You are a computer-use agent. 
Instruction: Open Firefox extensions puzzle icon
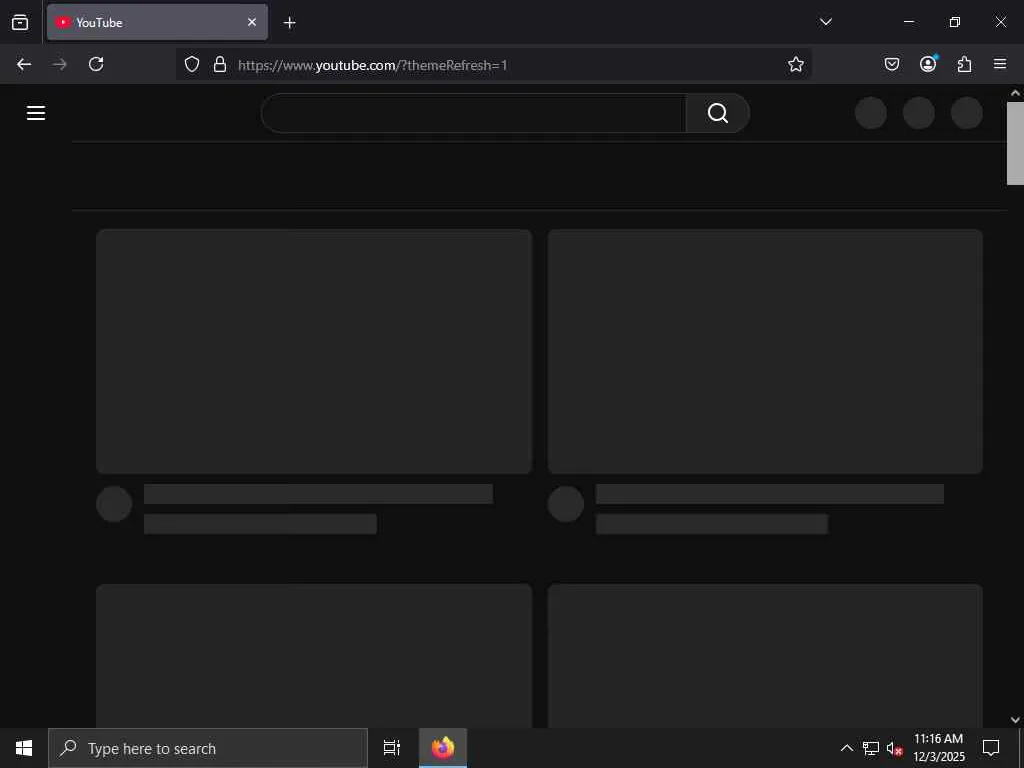tap(964, 64)
